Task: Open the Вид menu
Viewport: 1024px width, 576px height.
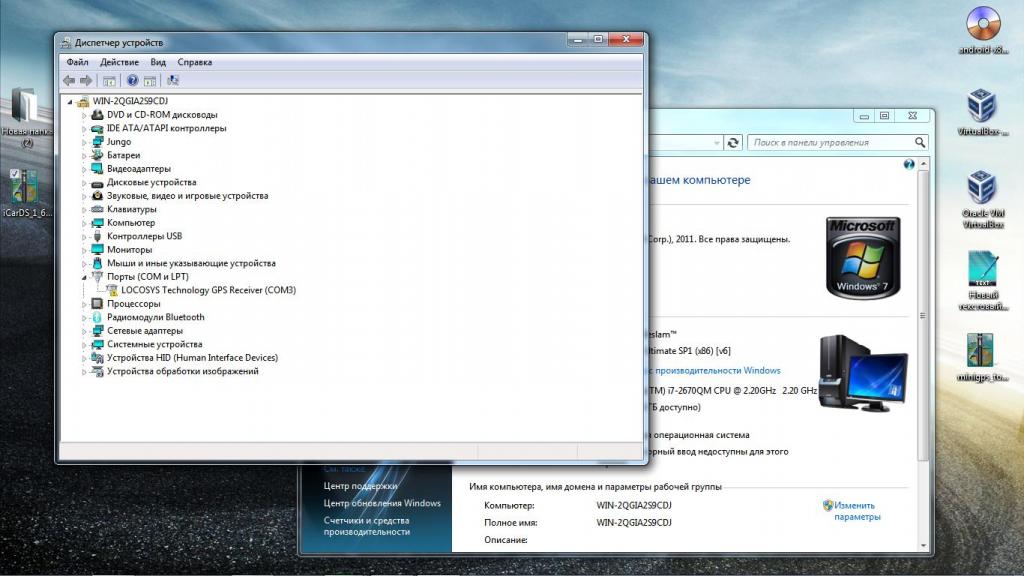Action: pyautogui.click(x=158, y=62)
